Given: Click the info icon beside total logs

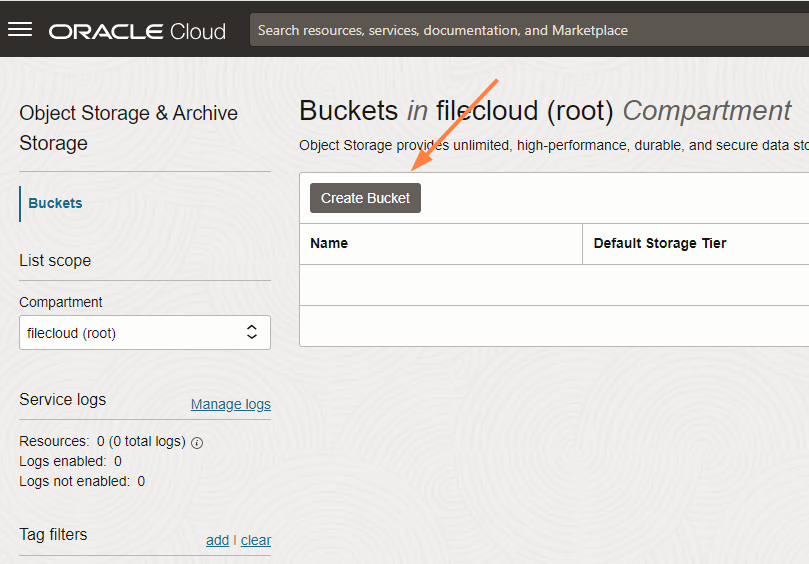Looking at the screenshot, I should [197, 442].
